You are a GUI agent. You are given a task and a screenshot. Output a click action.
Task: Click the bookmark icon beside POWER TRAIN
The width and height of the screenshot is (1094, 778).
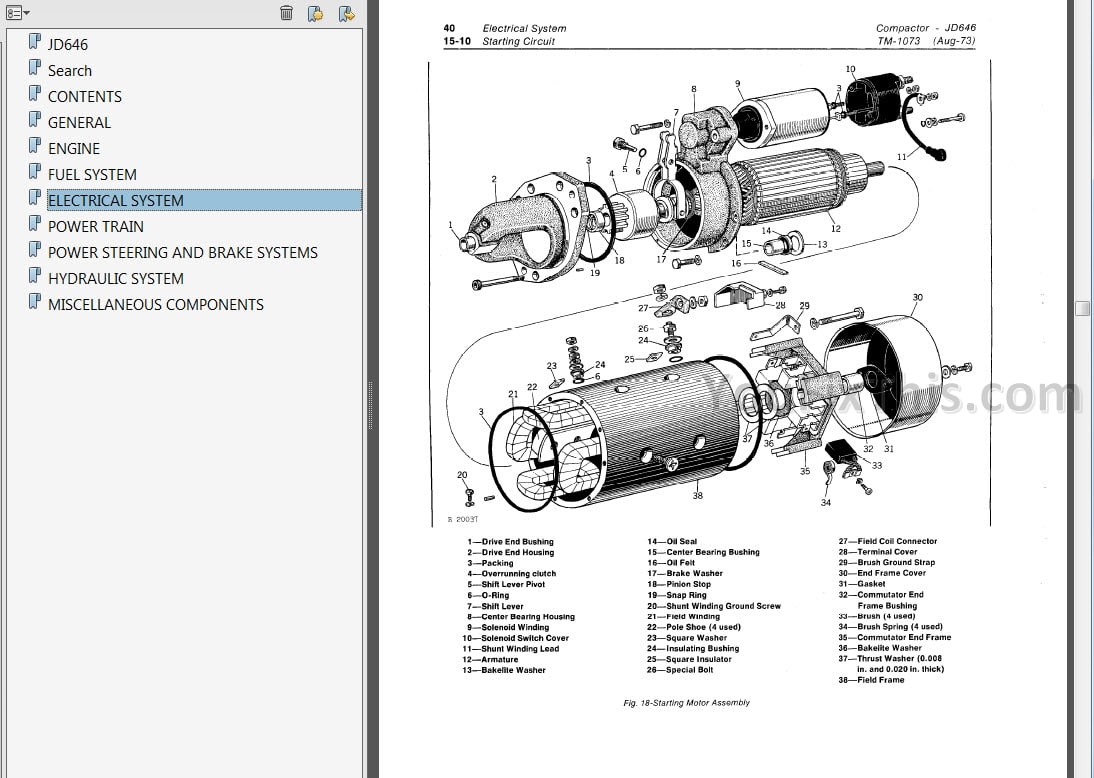click(35, 225)
